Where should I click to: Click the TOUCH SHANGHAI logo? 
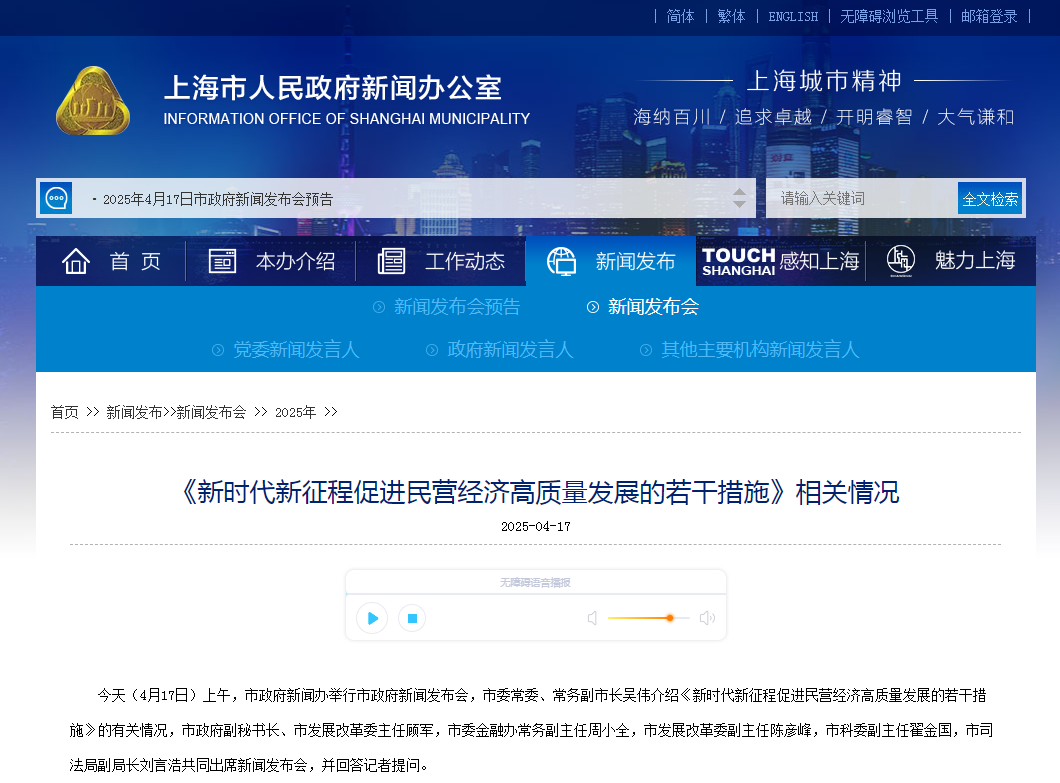(737, 260)
